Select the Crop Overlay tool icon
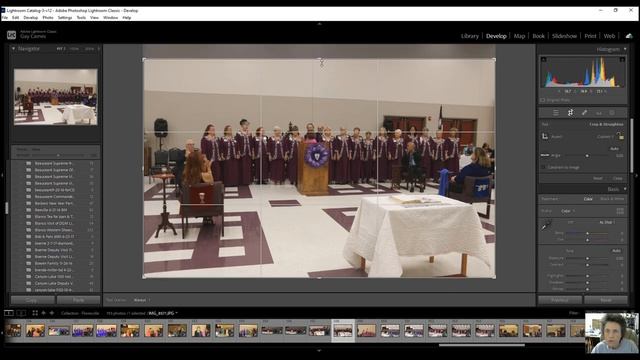The image size is (640, 360). point(570,113)
